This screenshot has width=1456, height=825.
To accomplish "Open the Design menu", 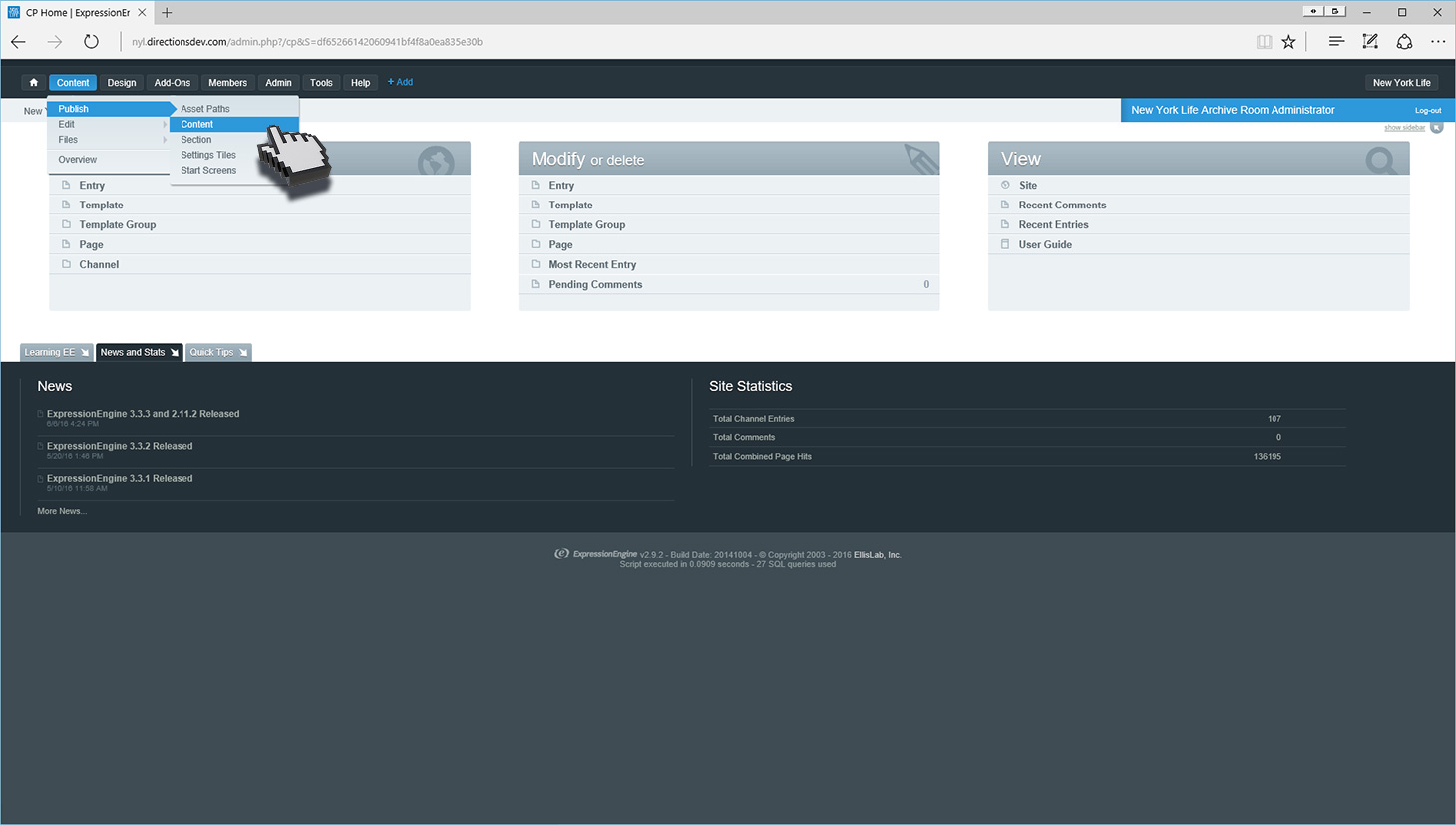I will pyautogui.click(x=122, y=83).
